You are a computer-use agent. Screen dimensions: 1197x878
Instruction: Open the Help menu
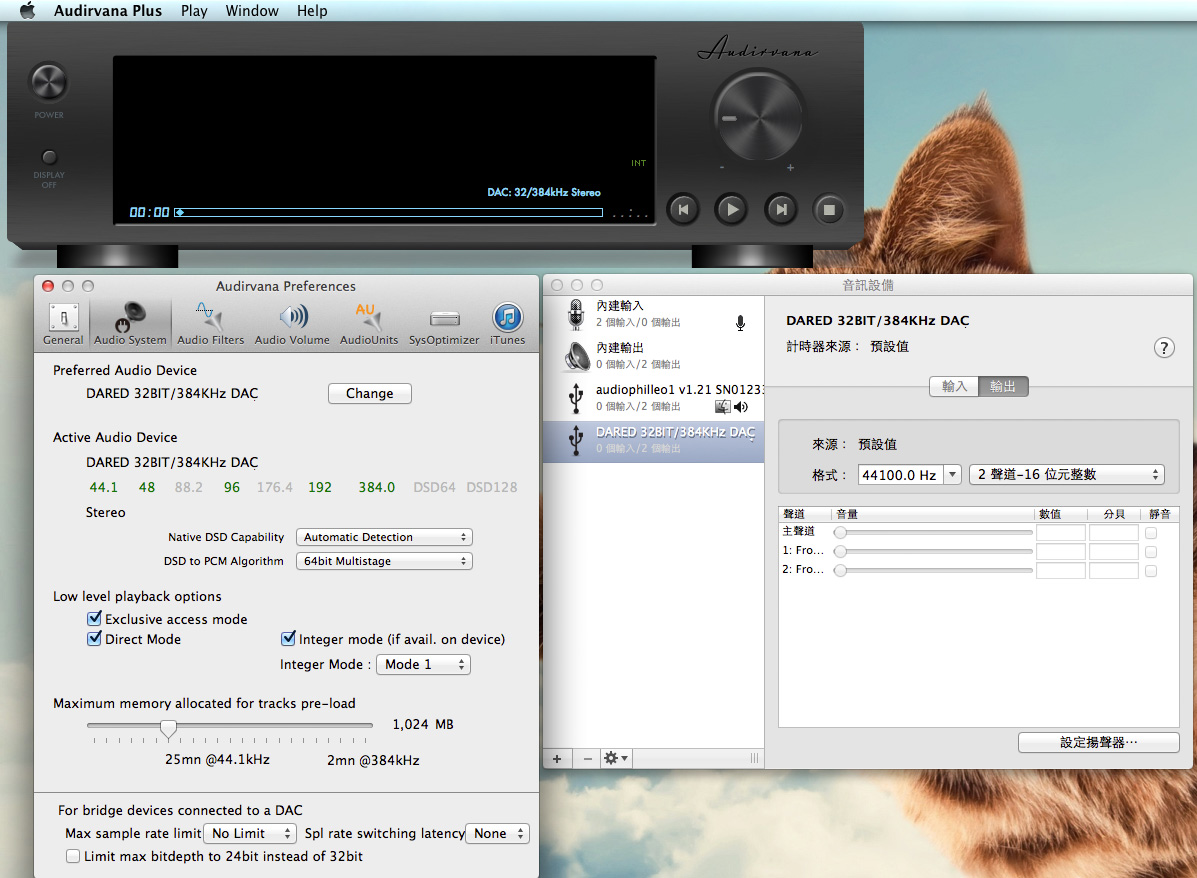[312, 11]
